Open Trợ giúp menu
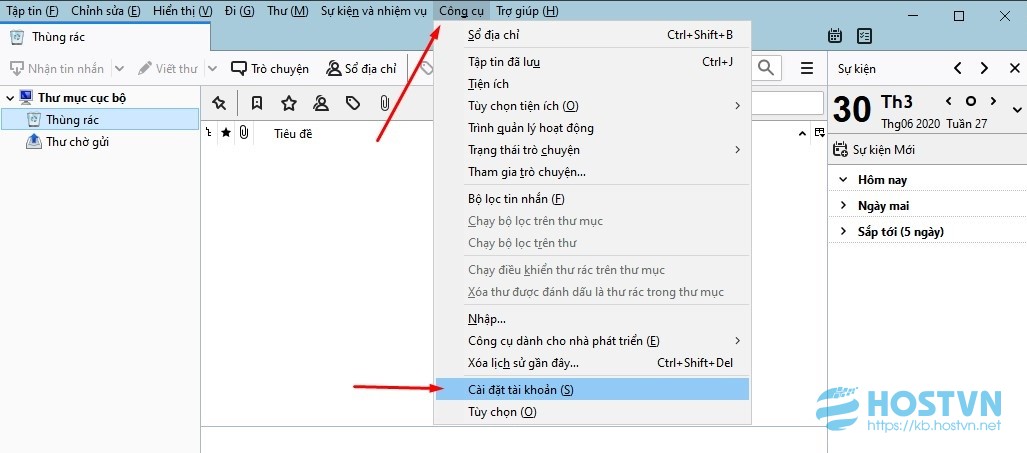This screenshot has width=1027, height=453. (x=528, y=11)
